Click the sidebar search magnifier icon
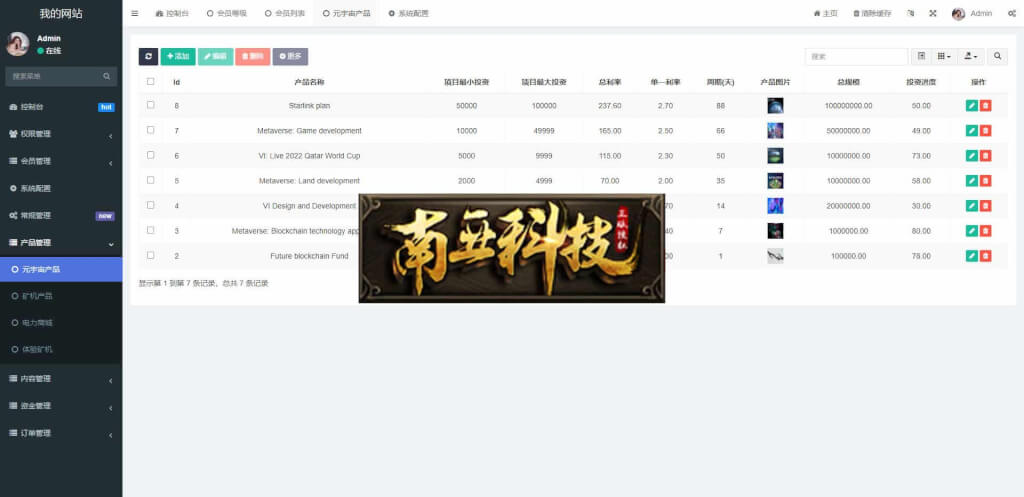Viewport: 1024px width, 497px height. pos(106,76)
